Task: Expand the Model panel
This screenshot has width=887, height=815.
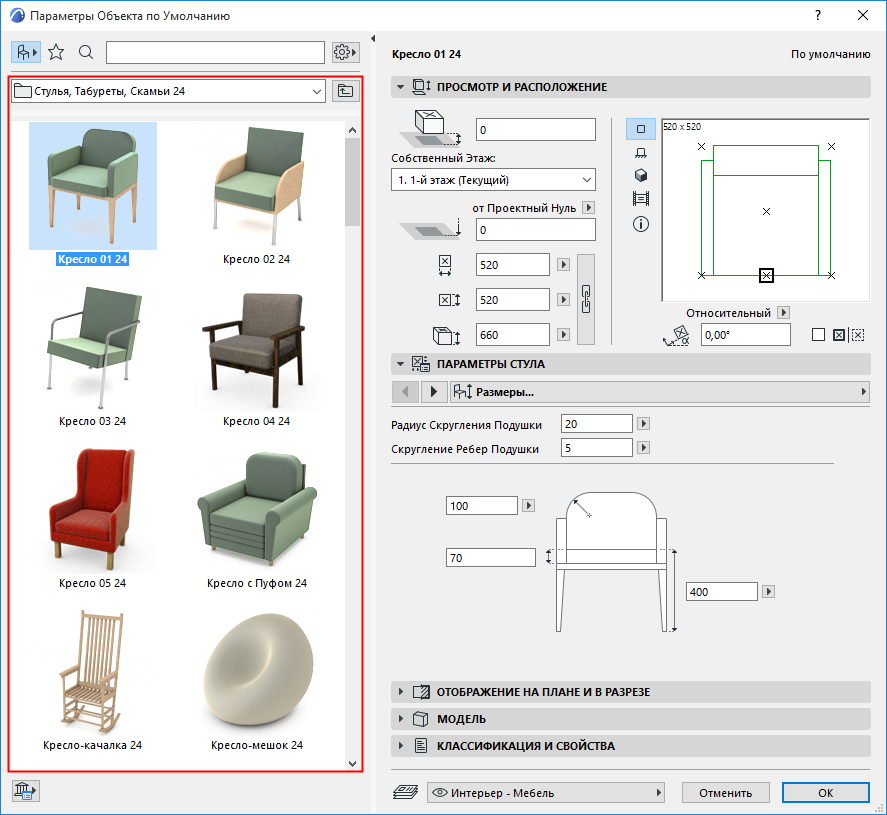Action: click(461, 719)
